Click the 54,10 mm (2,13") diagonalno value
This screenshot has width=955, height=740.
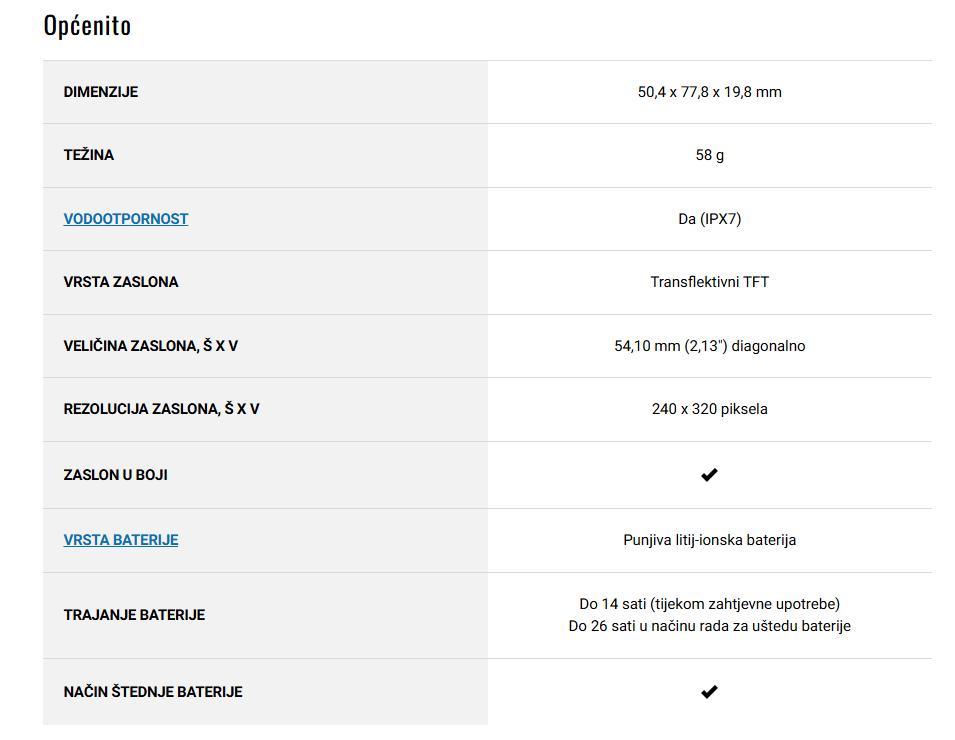click(x=710, y=346)
